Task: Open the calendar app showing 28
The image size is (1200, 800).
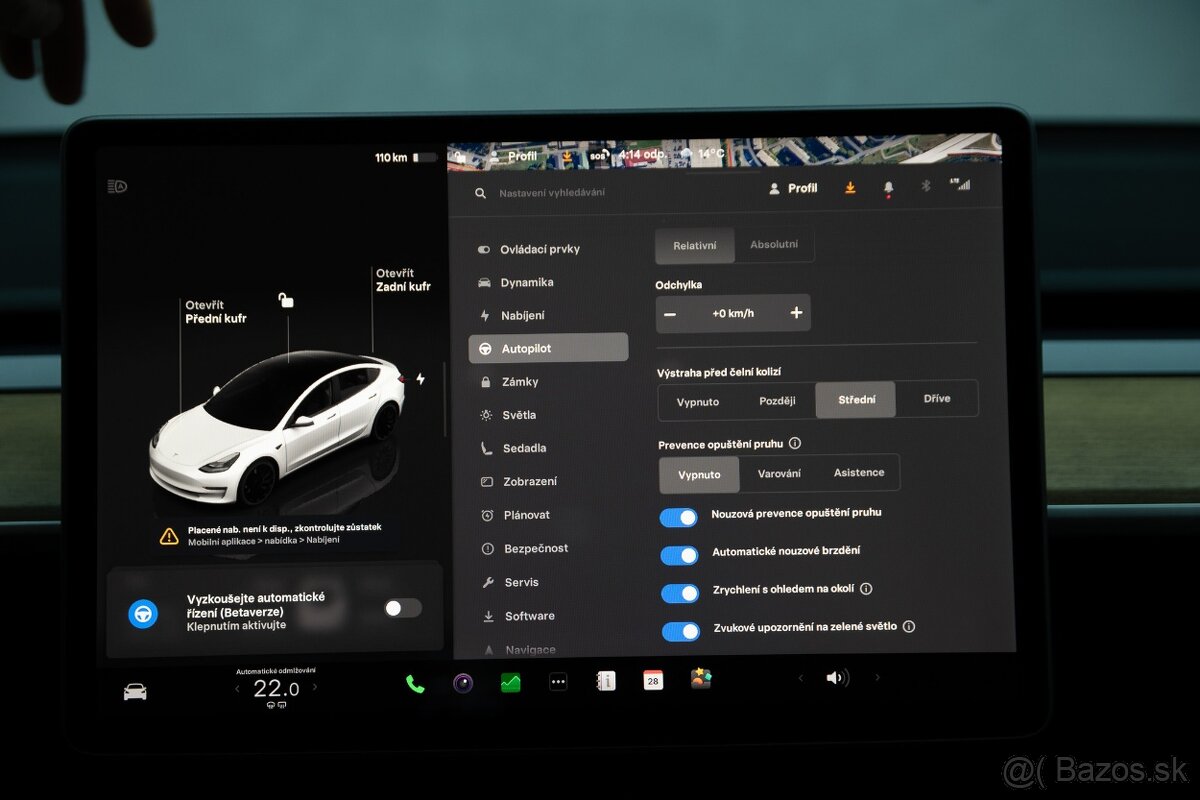Action: [x=652, y=680]
